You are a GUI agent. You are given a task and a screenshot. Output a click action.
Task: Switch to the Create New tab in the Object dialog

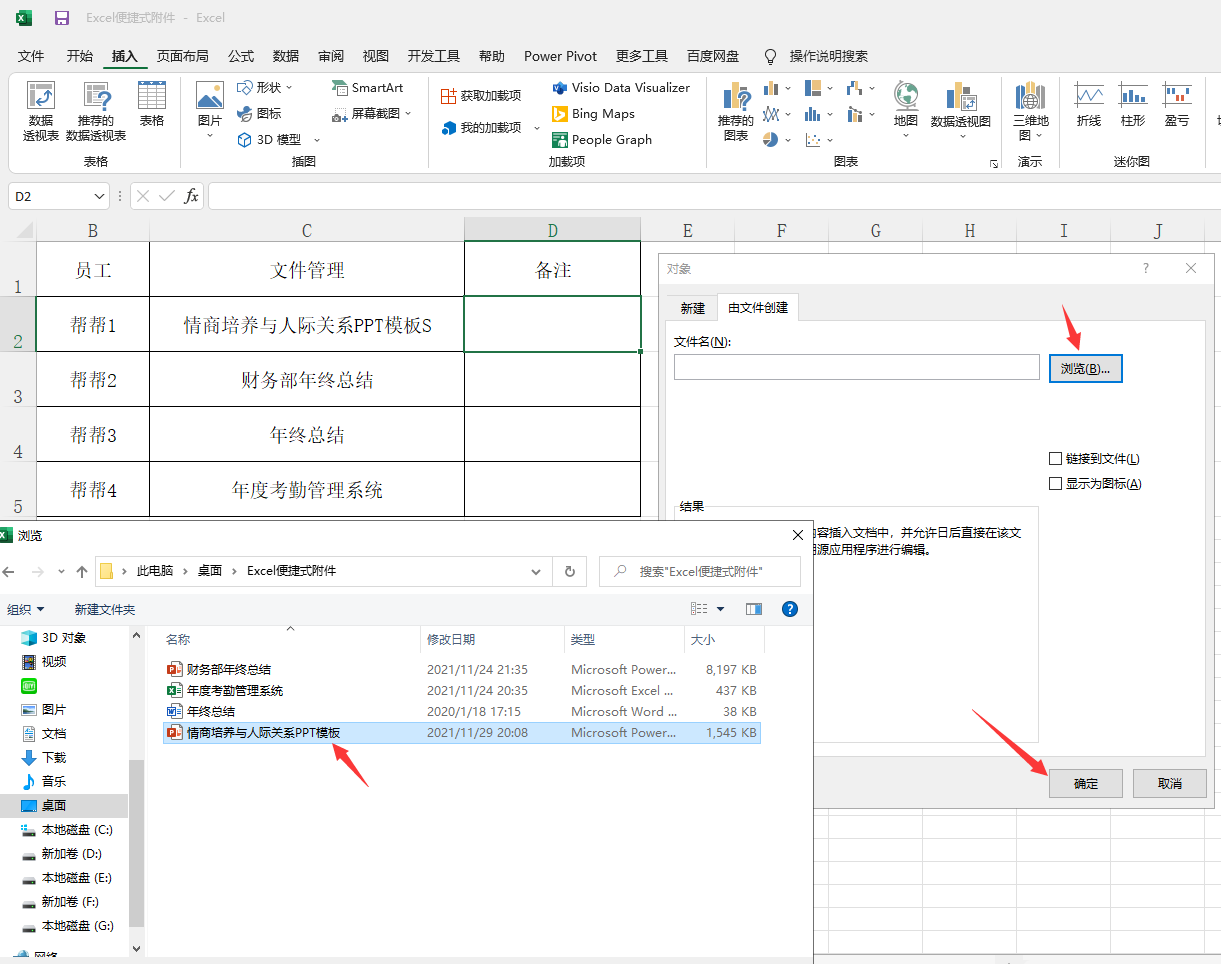693,308
